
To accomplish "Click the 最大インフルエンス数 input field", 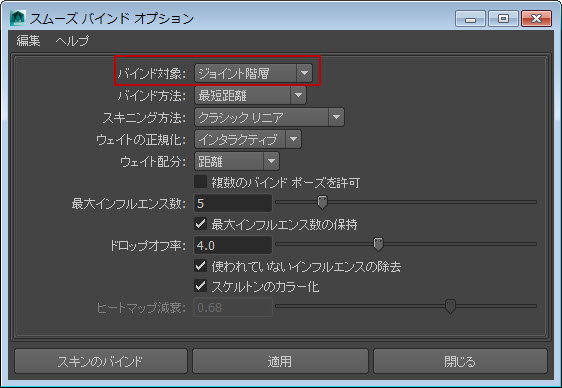I will 233,203.
